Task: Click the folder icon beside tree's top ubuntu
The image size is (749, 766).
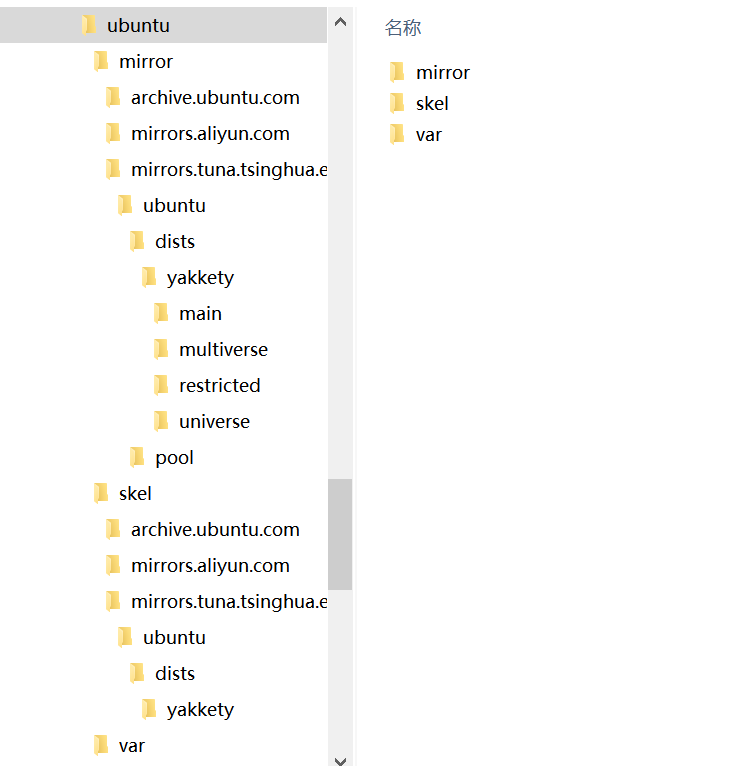Action: point(89,25)
